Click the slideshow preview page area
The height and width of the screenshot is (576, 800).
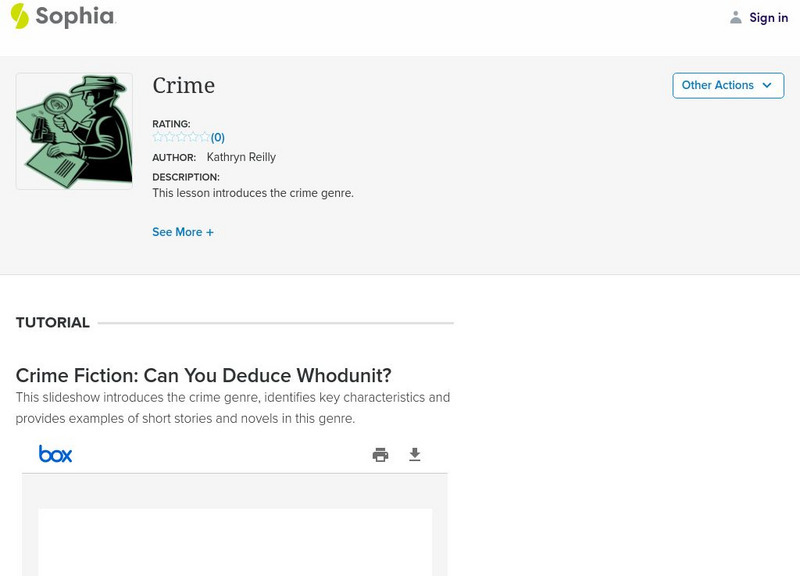point(235,542)
